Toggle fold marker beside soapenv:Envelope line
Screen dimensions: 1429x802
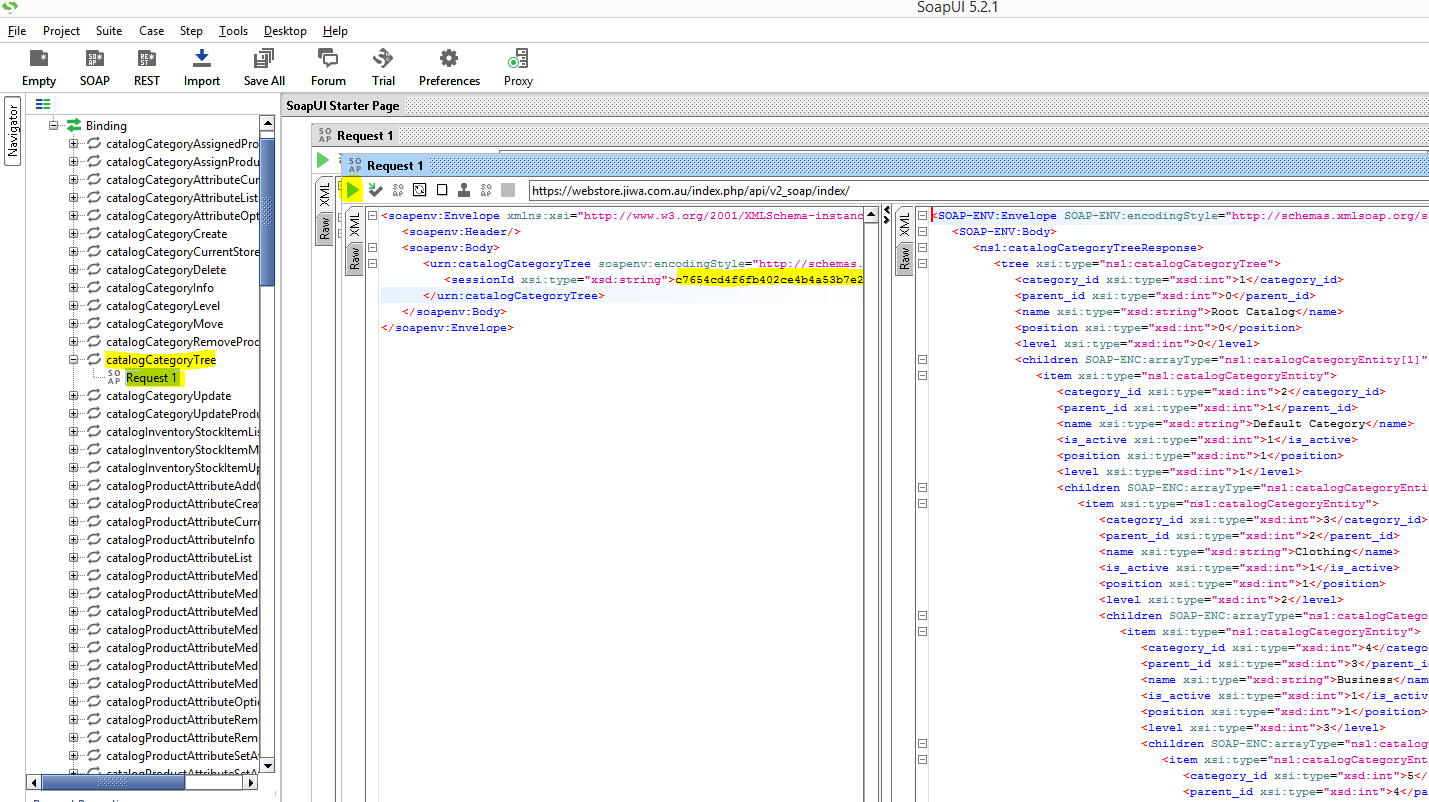click(372, 216)
